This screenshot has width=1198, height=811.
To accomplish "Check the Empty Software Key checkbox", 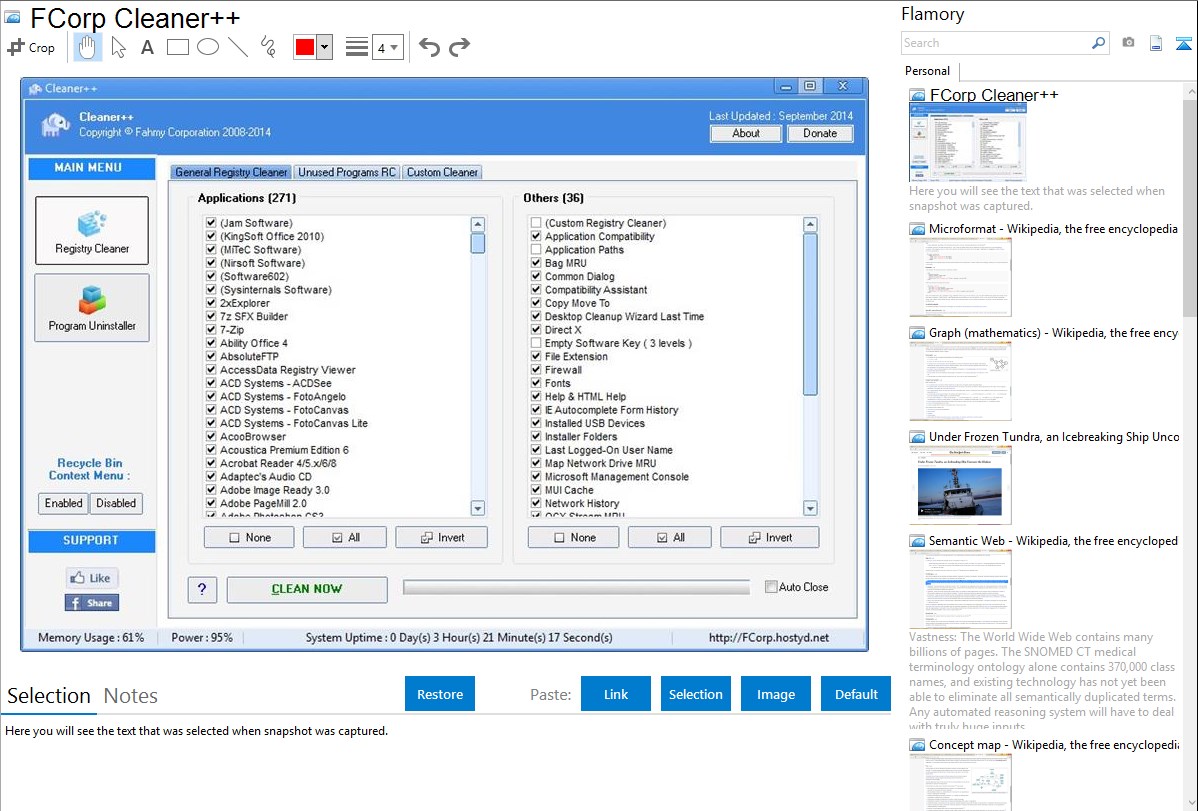I will 536,343.
